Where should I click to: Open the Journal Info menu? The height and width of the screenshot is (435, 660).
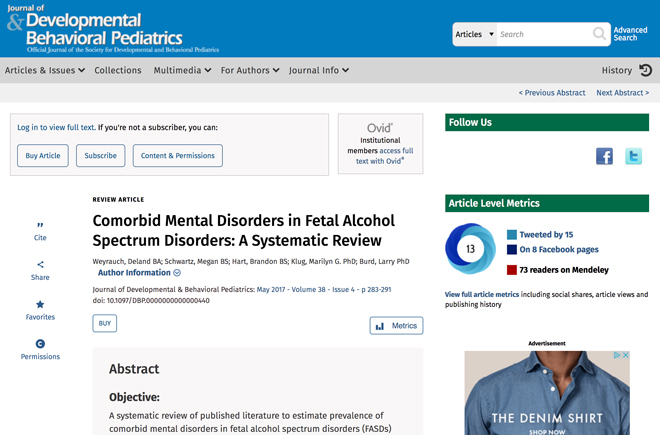pos(319,70)
